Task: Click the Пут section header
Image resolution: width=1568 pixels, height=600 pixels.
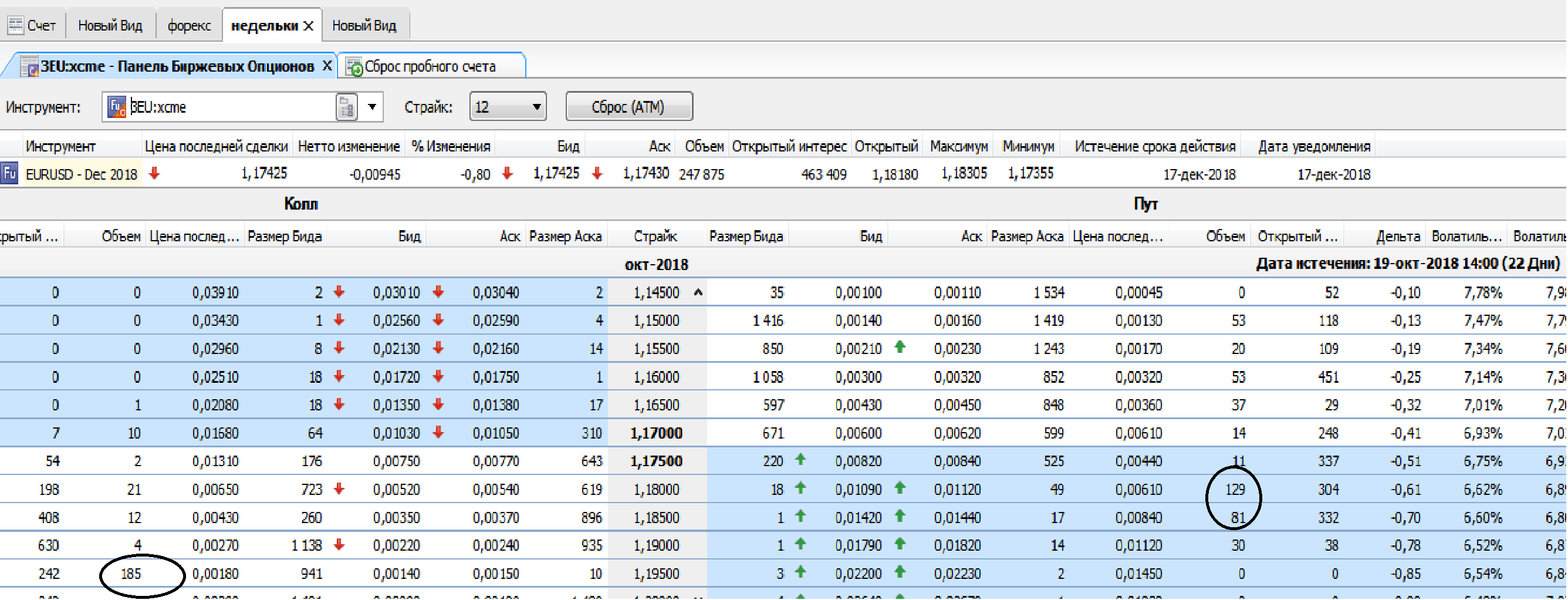Action: [1145, 204]
